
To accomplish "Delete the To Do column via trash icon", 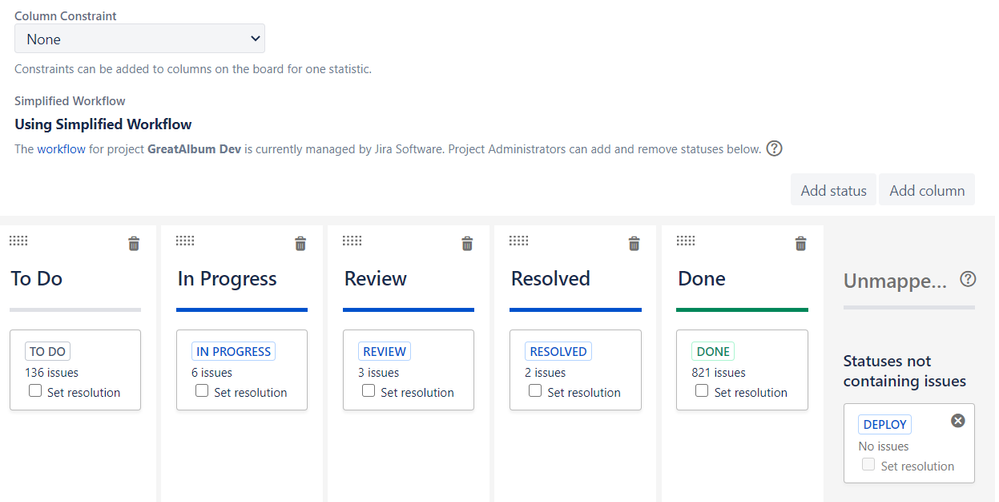I will coord(134,243).
